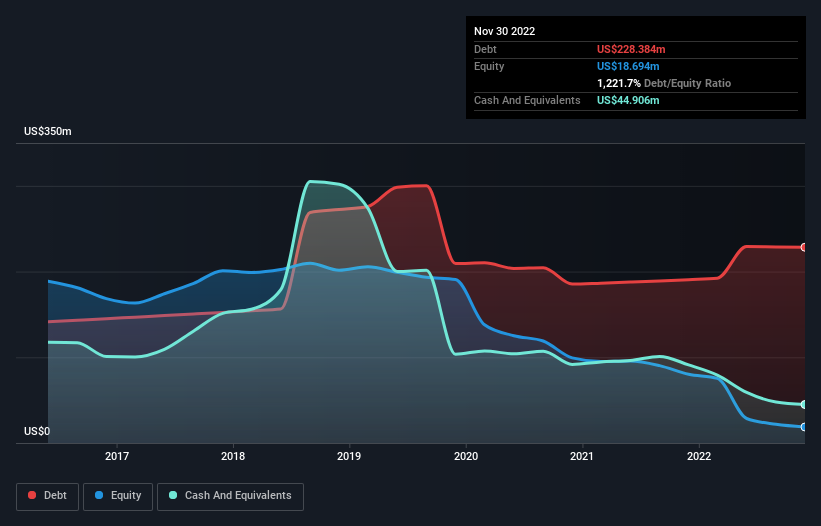This screenshot has height=526, width=821.
Task: Click the 2017 x-axis label
Action: [117, 456]
